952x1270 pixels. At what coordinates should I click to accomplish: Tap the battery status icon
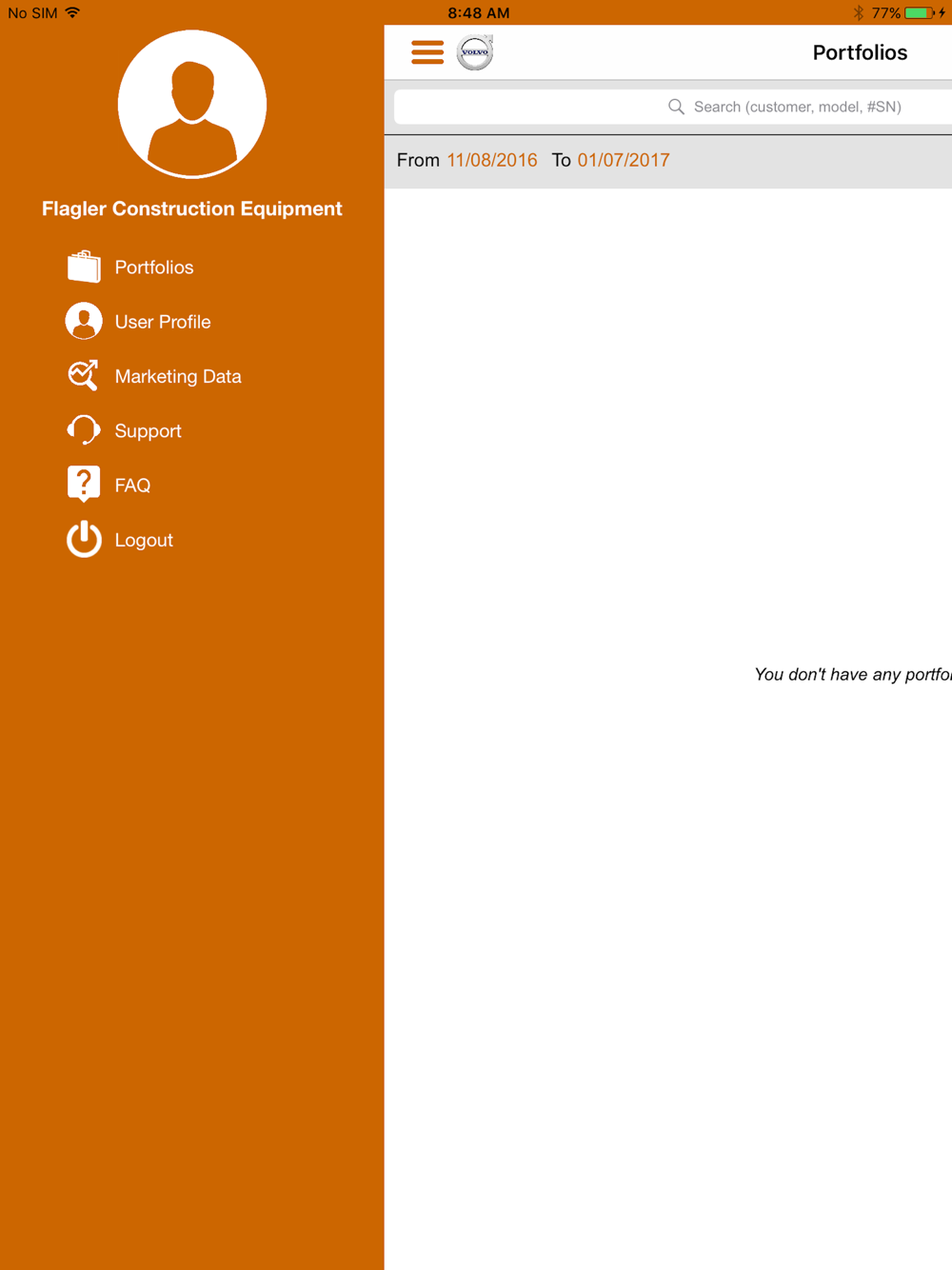coord(920,13)
